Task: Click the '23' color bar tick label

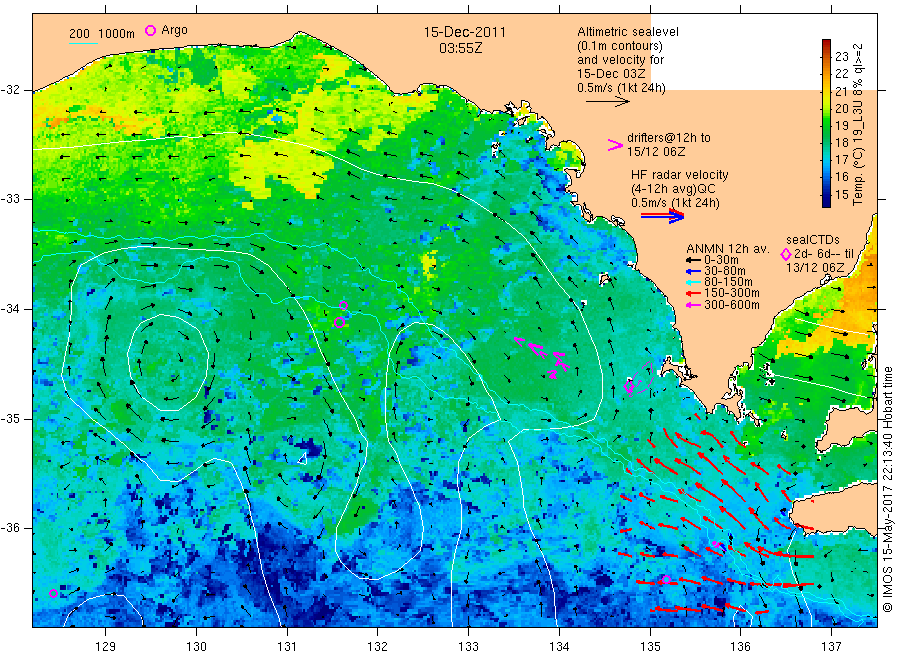Action: [841, 56]
